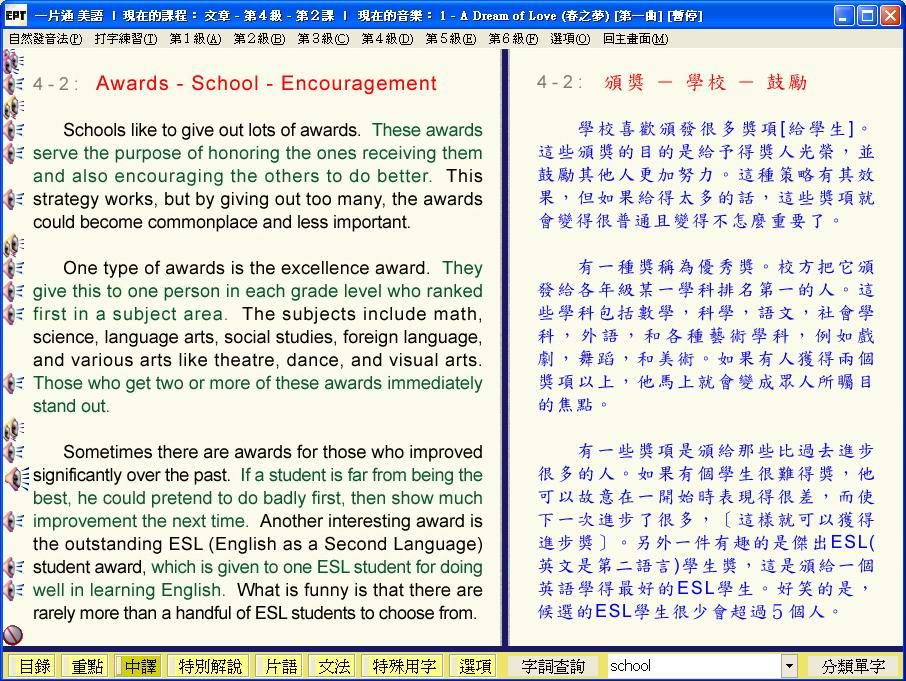Click the 分類單字 categorized vocabulary button

point(853,666)
